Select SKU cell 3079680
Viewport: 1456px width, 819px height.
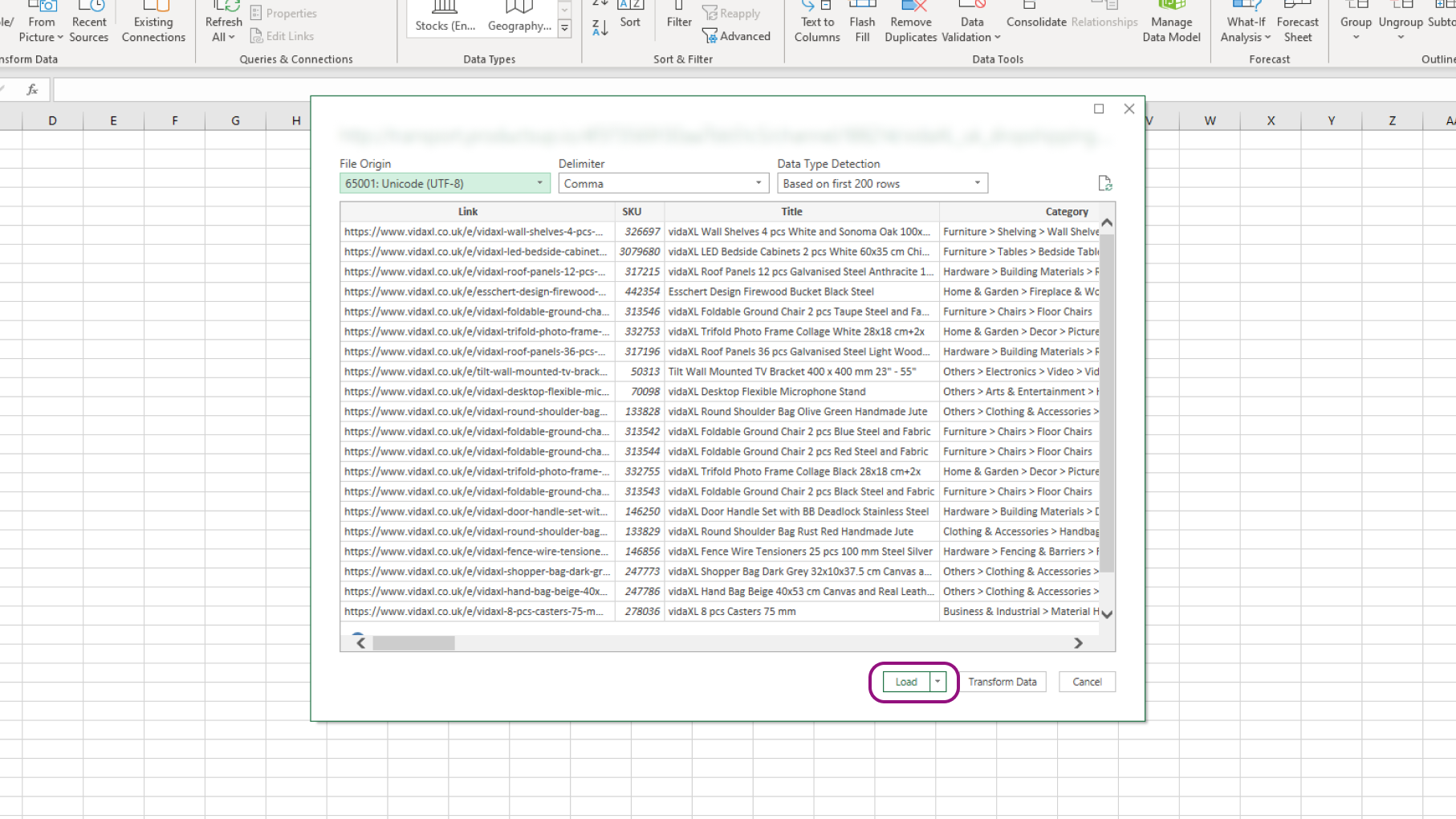pyautogui.click(x=640, y=251)
